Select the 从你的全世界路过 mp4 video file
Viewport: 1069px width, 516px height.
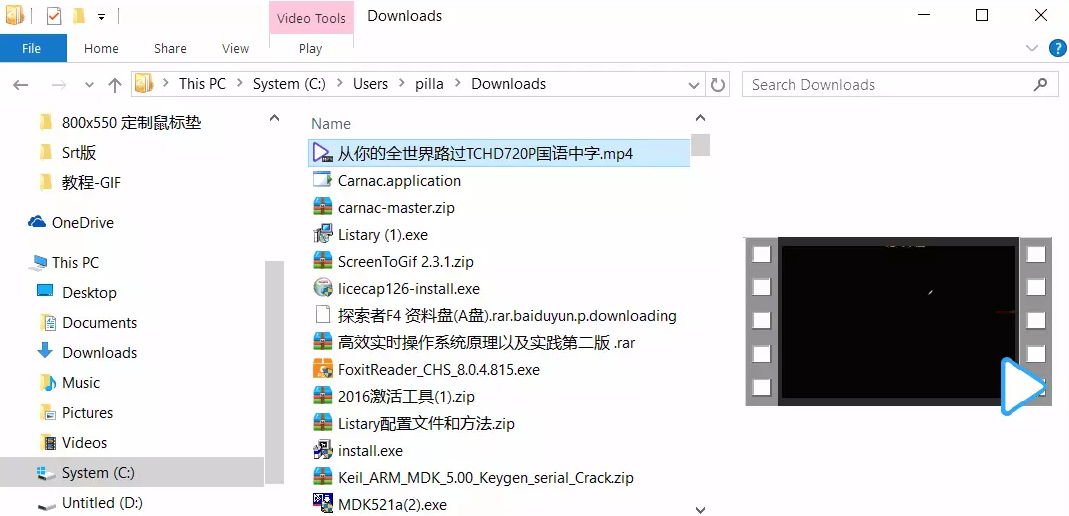pyautogui.click(x=499, y=153)
